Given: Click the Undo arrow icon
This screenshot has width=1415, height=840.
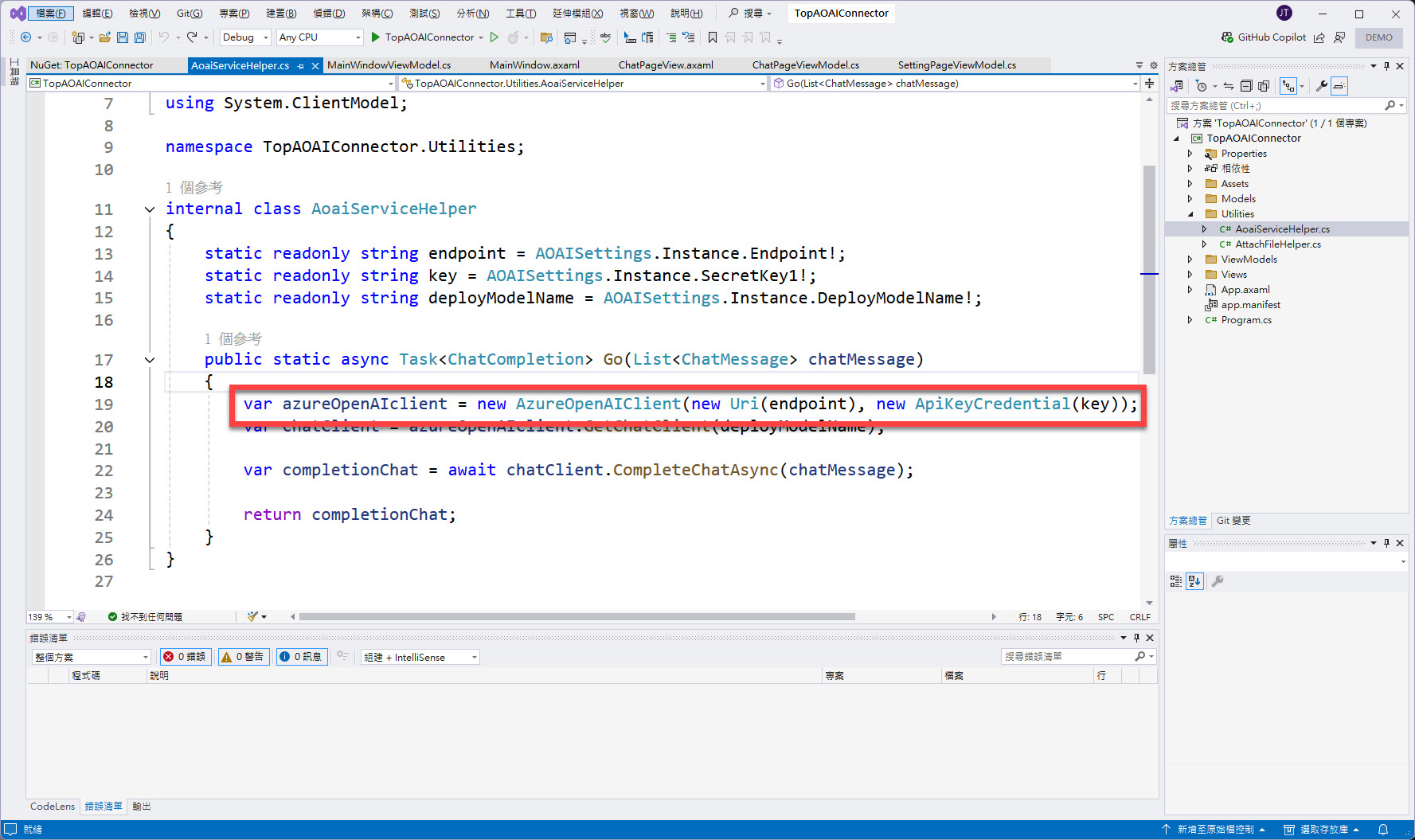Looking at the screenshot, I should pos(163,37).
